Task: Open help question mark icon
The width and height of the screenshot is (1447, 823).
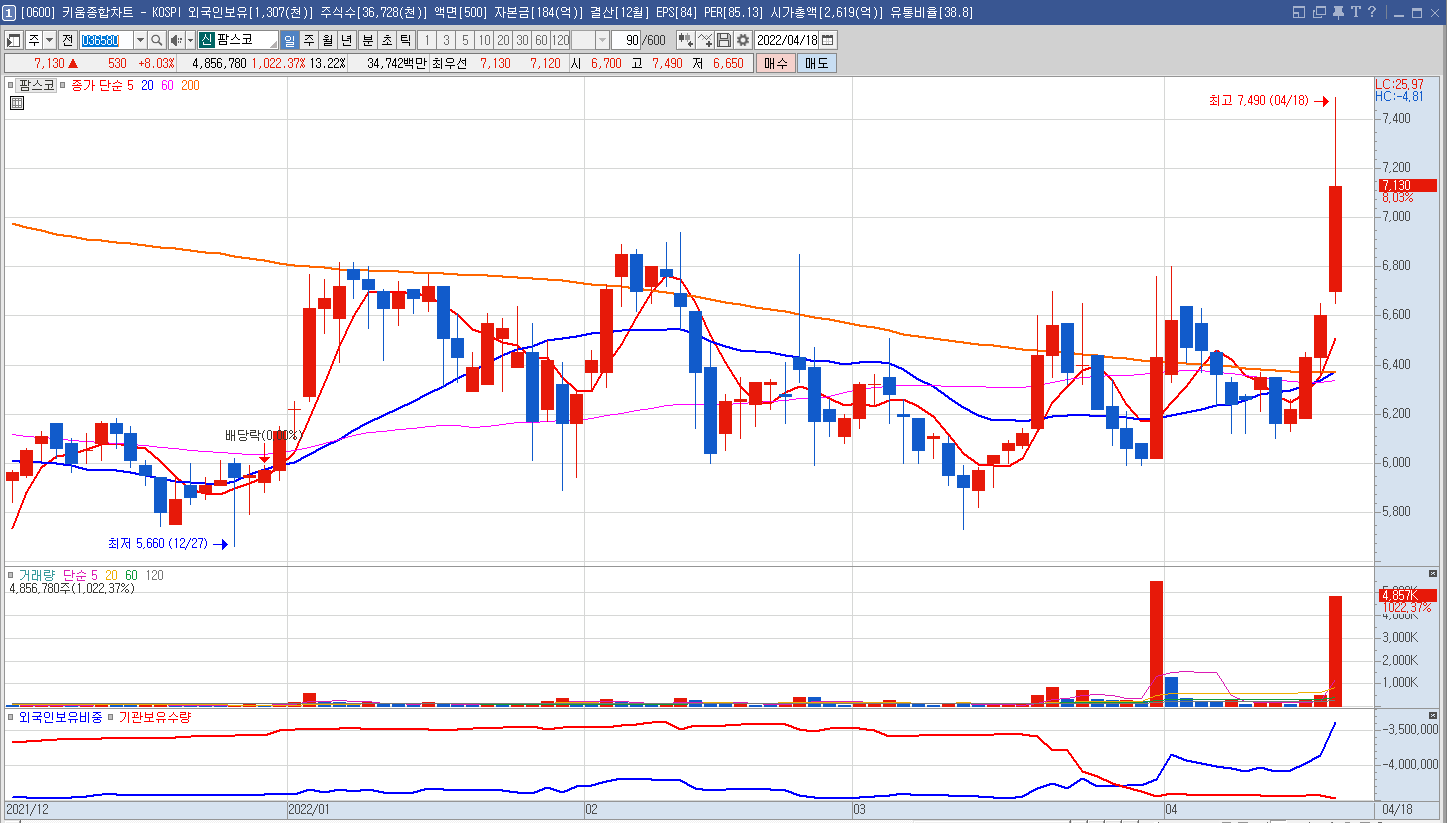Action: coord(1374,12)
